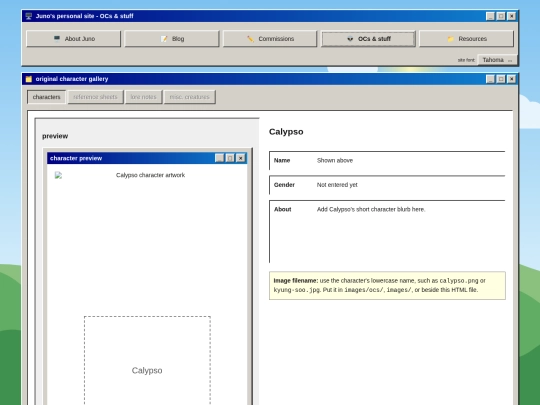Maximize the character preview window

230,158
